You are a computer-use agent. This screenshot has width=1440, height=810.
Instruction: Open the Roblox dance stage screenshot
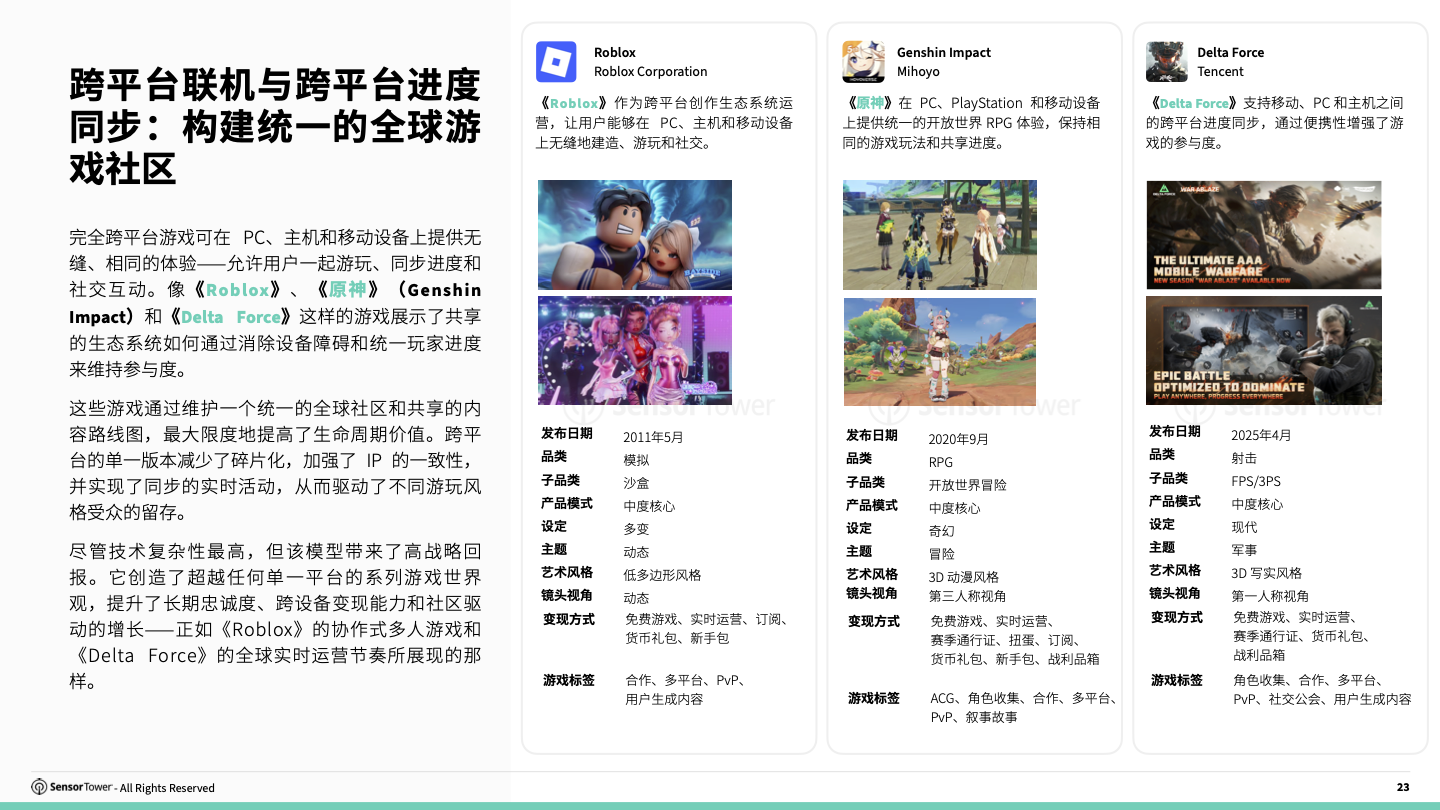point(635,350)
